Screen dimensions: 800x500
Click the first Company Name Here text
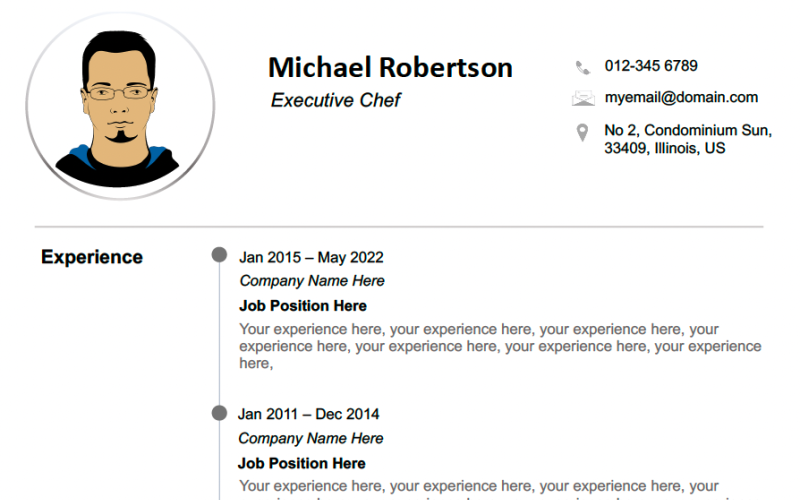click(312, 281)
